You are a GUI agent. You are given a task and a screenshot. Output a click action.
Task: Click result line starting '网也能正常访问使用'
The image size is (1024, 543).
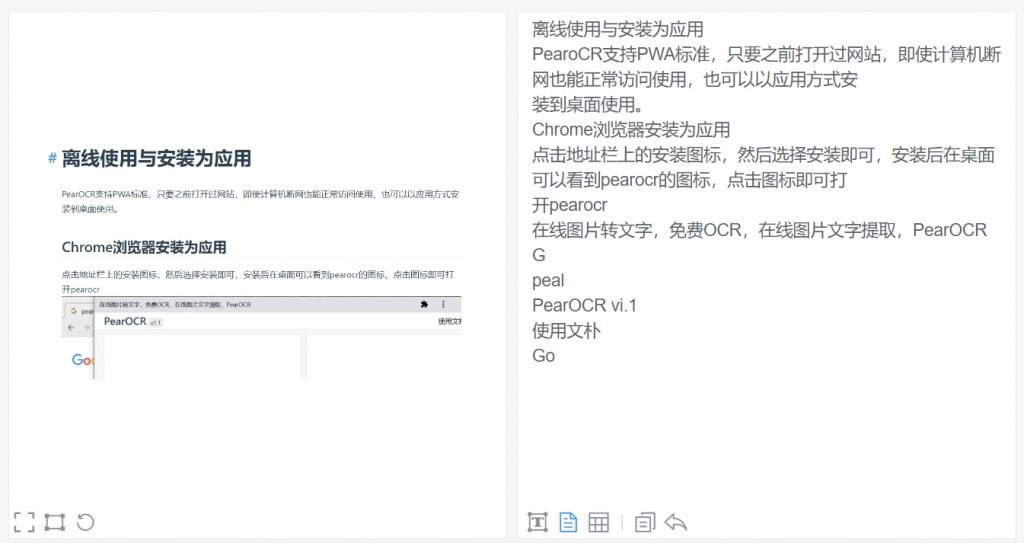695,80
